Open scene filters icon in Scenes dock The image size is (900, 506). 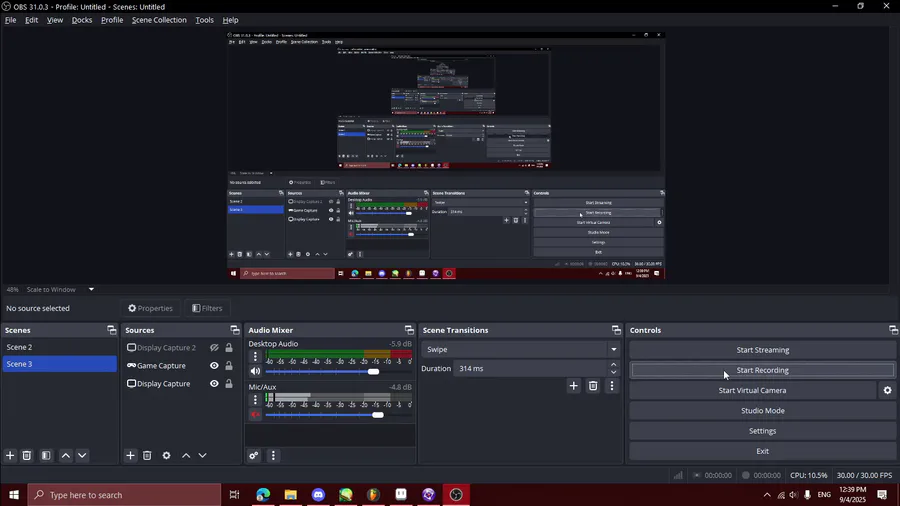[x=46, y=456]
